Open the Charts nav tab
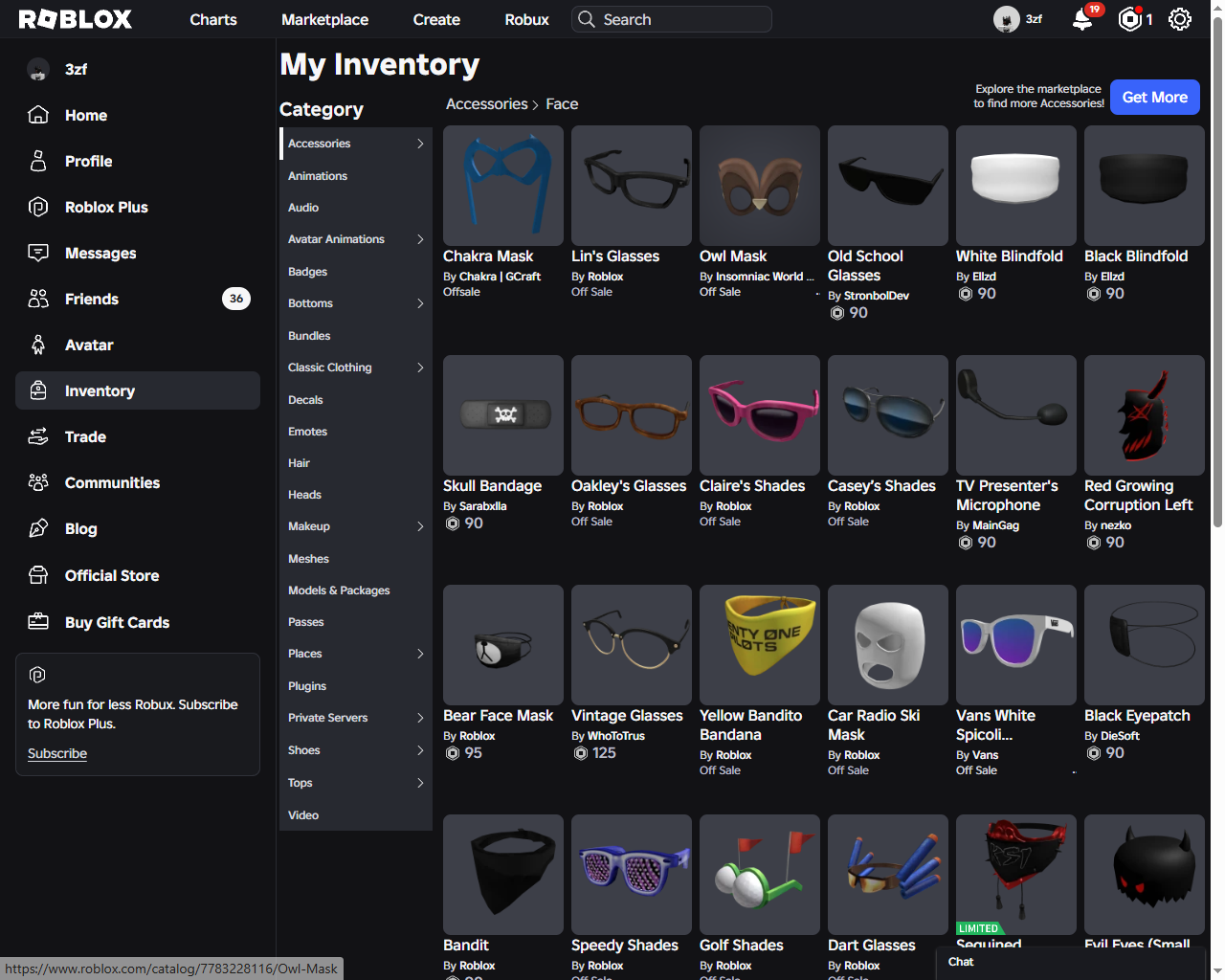 [x=213, y=19]
